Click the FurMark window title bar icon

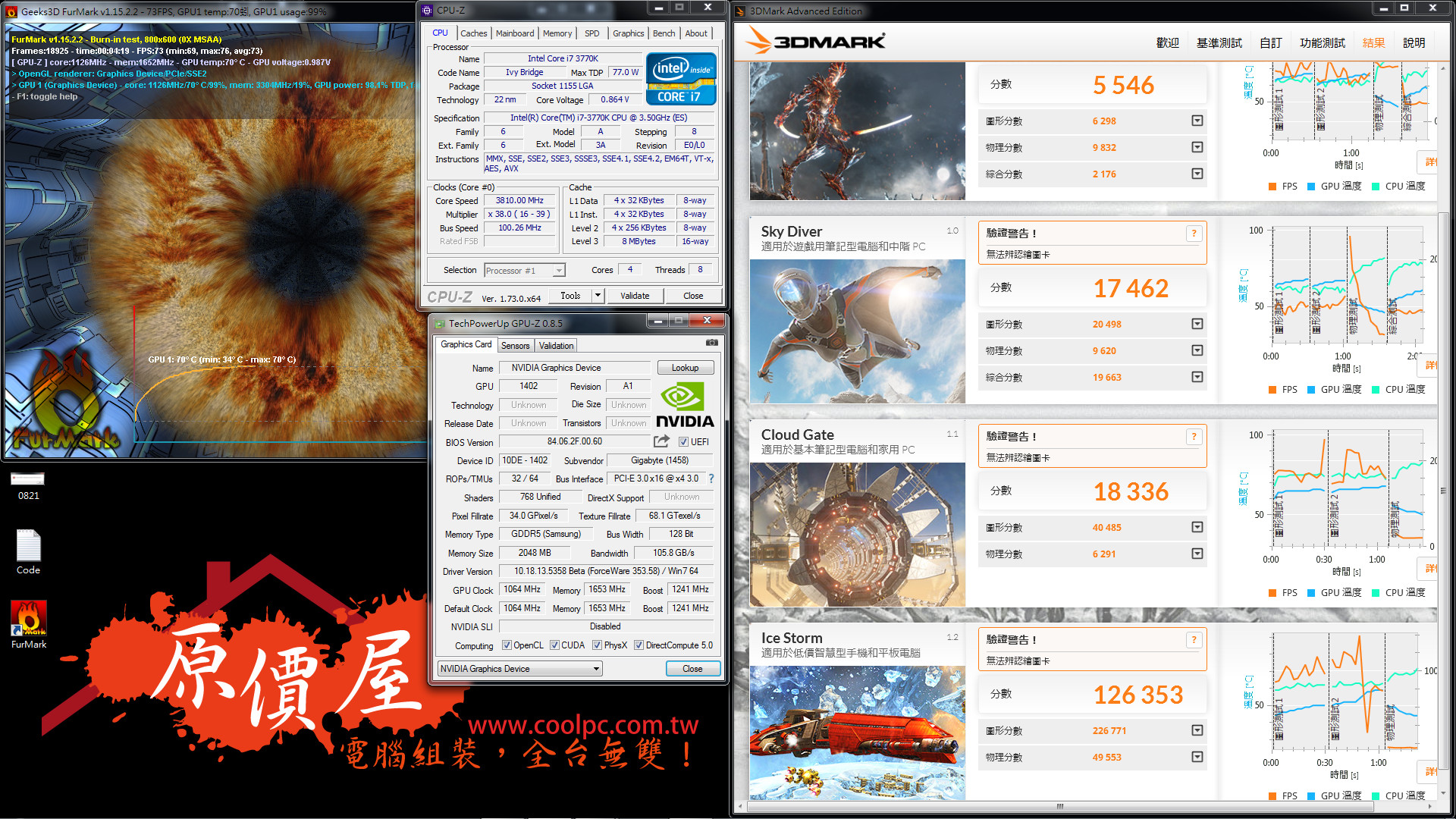11,11
